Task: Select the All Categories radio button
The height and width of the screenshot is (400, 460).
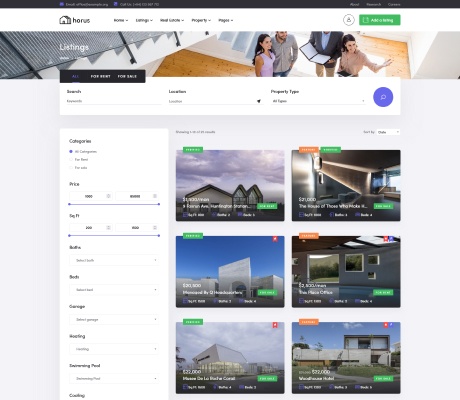Action: tap(71, 151)
